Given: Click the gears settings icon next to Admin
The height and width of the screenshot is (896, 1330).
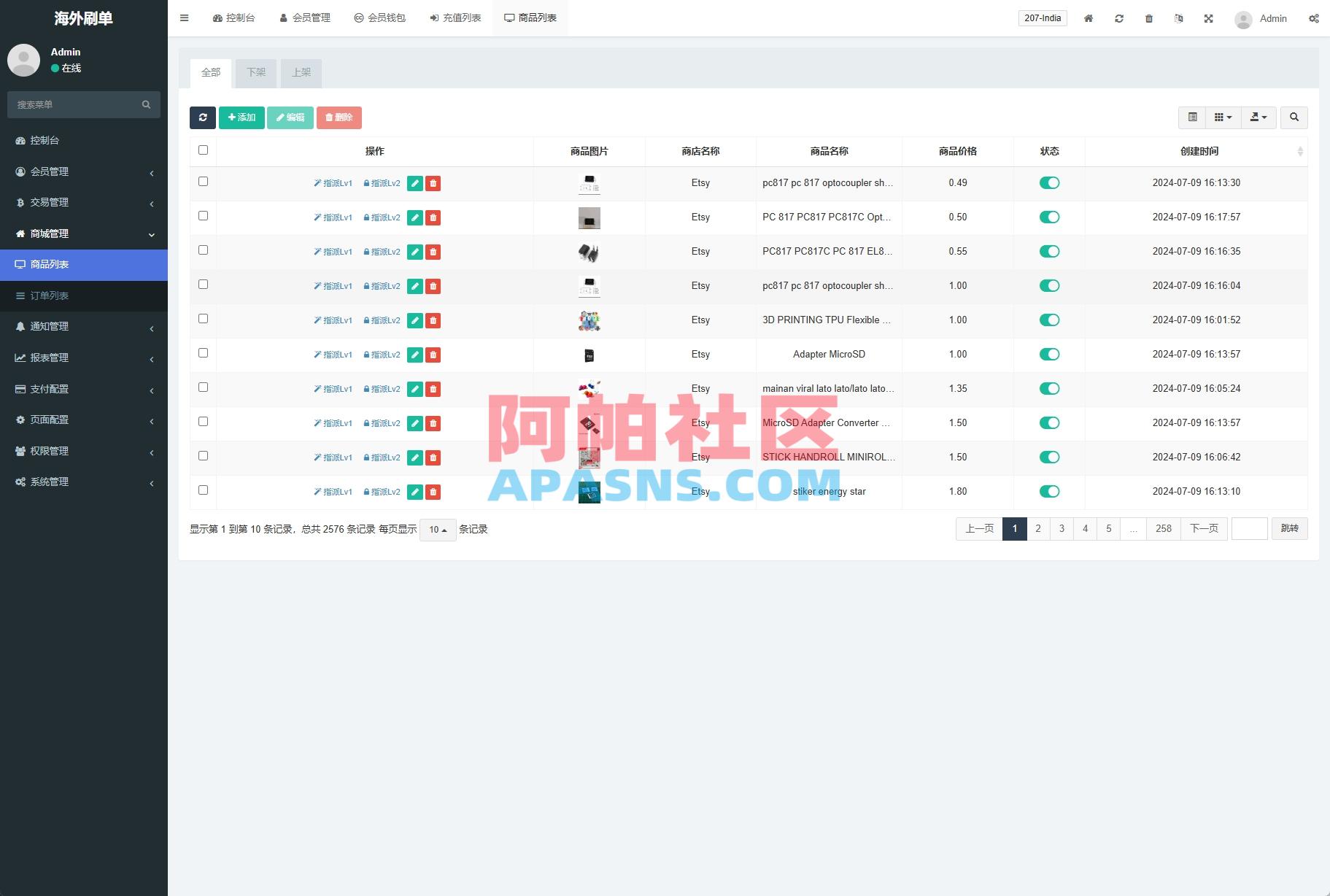Looking at the screenshot, I should pyautogui.click(x=1315, y=18).
